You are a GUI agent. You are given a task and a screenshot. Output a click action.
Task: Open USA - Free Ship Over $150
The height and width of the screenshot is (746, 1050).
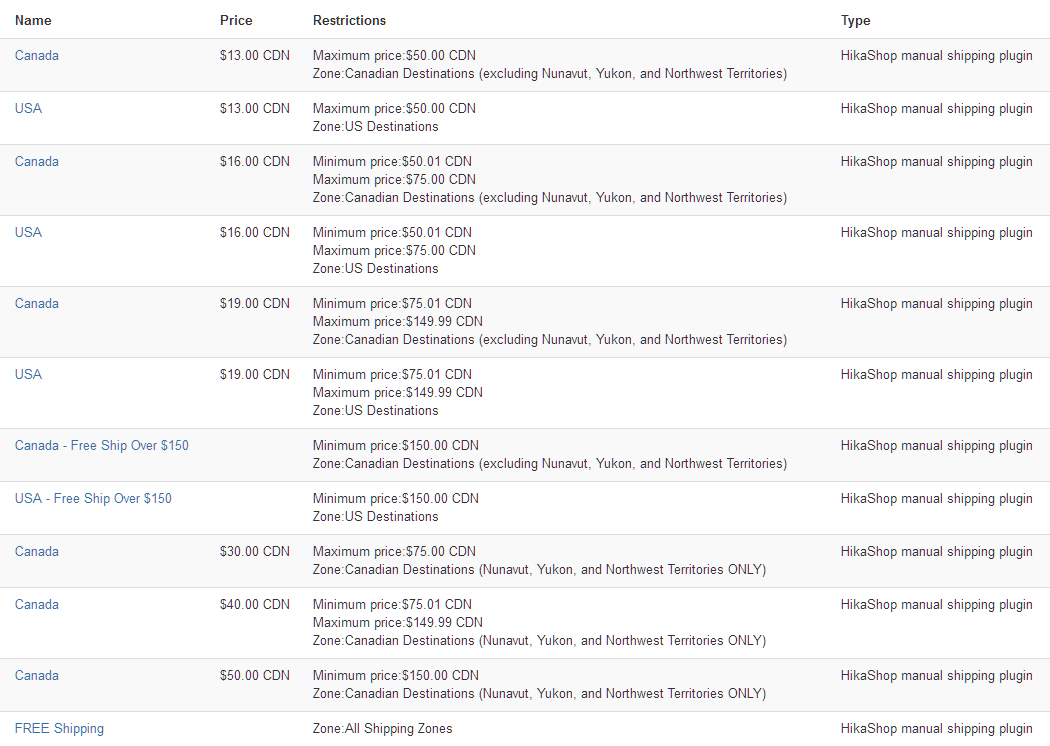point(93,499)
